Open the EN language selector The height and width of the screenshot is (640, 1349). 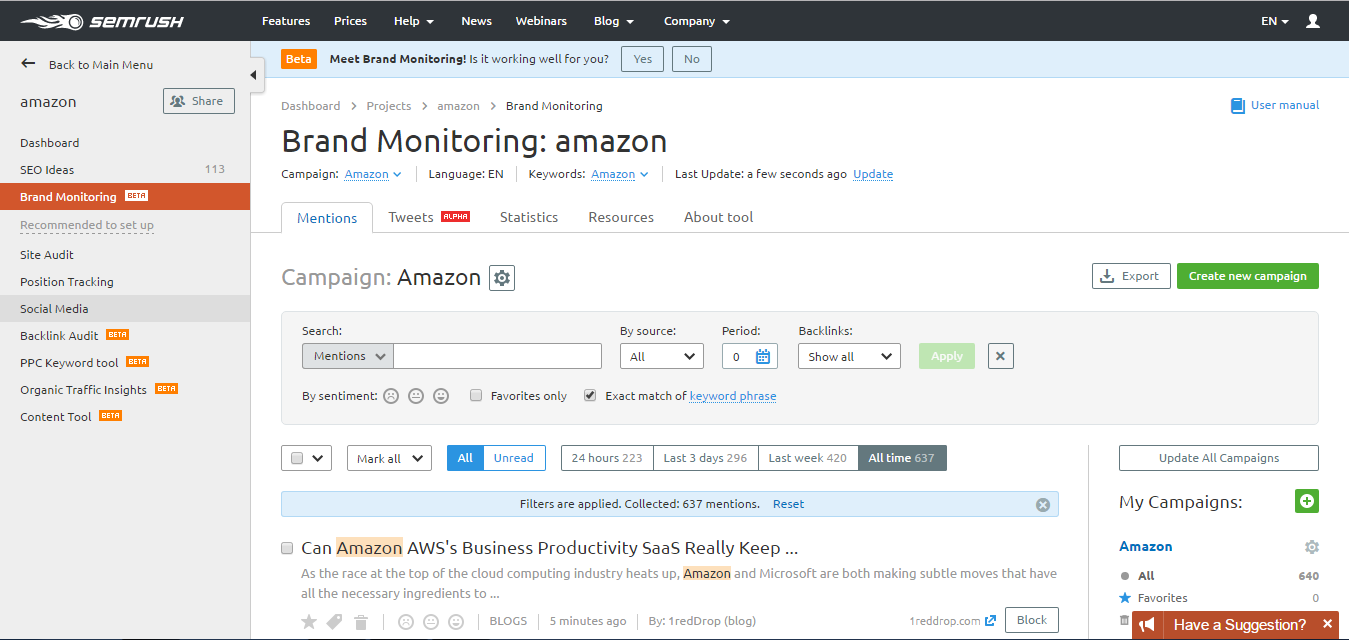pos(1274,21)
